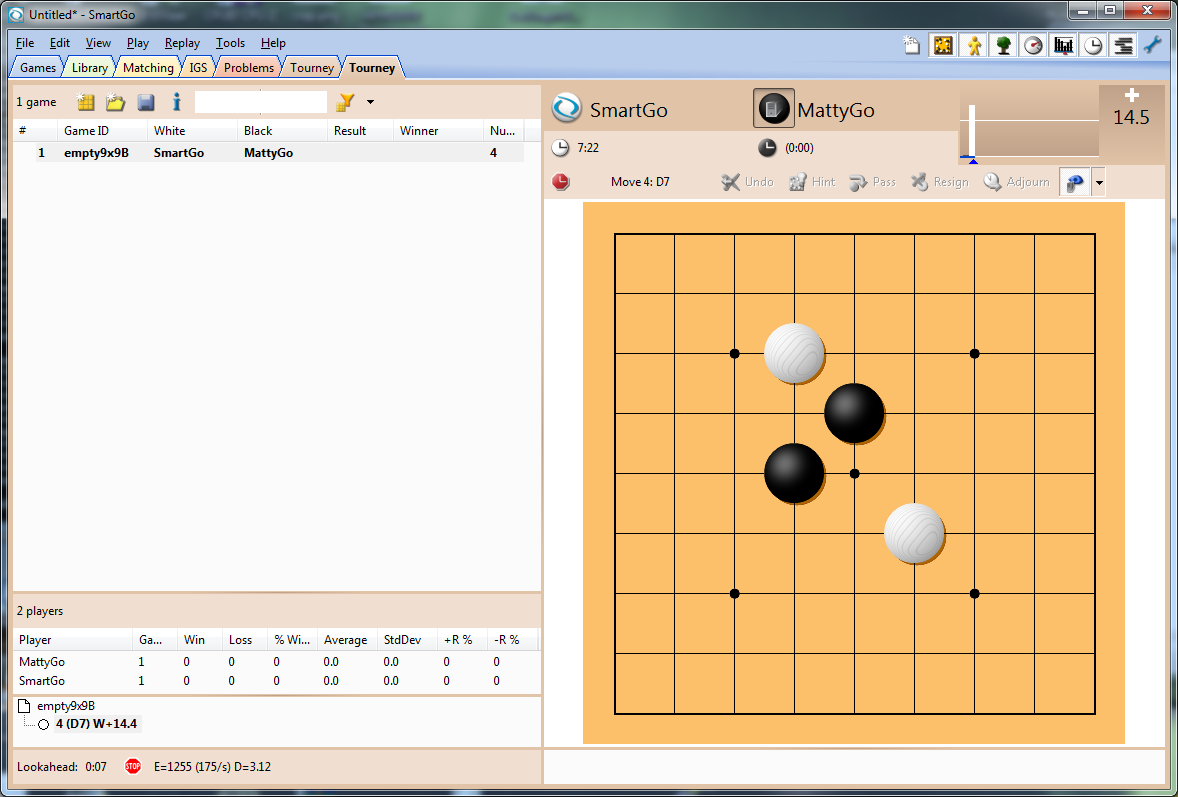Select the empty9x9B game row
The width and height of the screenshot is (1178, 797).
coord(269,152)
